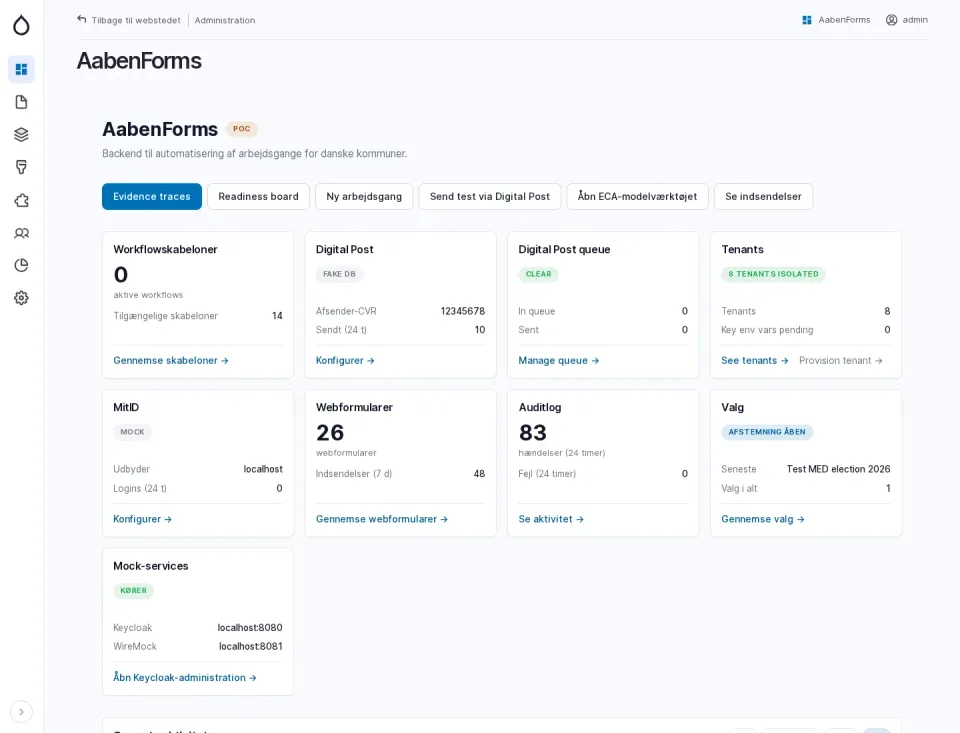Open the Administration breadcrumb

225,20
